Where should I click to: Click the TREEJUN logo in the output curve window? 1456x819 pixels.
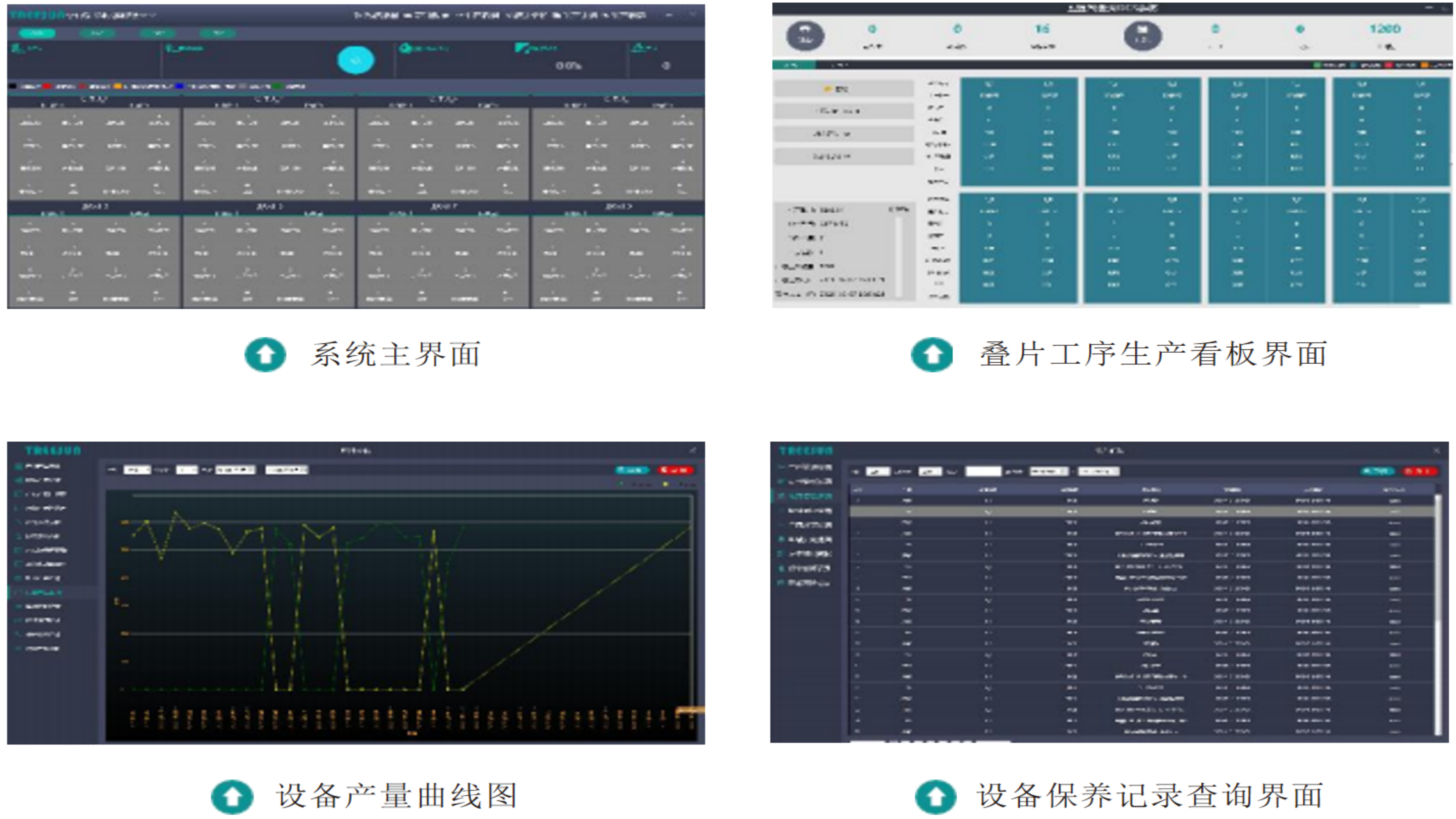(53, 451)
